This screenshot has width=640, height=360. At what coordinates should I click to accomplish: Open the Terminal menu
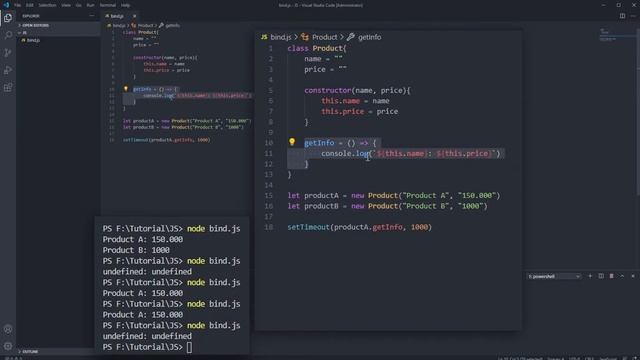pos(108,5)
